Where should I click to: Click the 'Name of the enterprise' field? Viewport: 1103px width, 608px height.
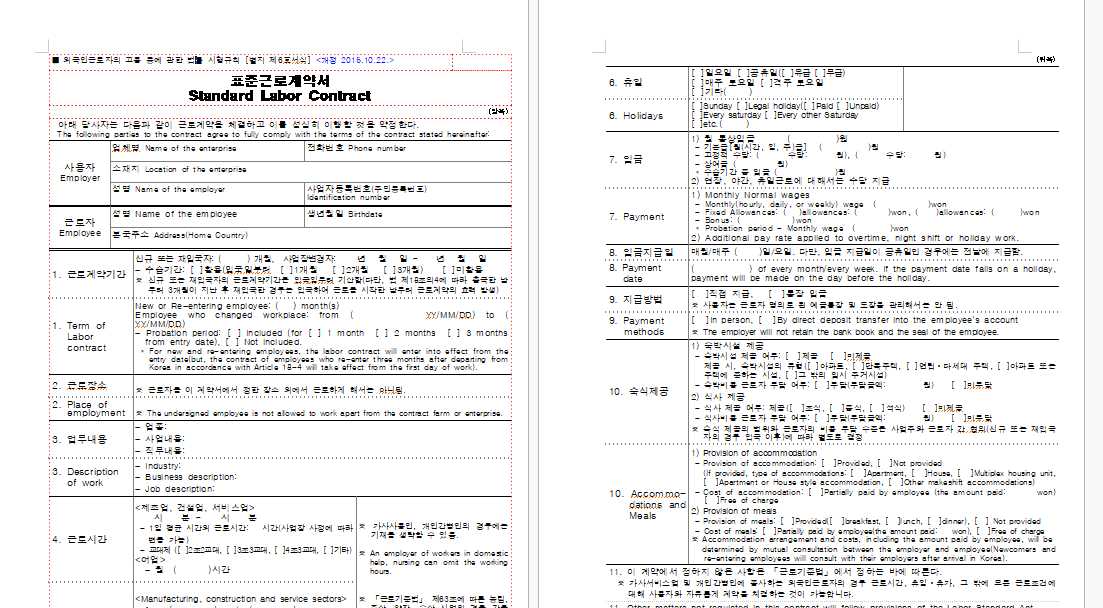(x=208, y=151)
